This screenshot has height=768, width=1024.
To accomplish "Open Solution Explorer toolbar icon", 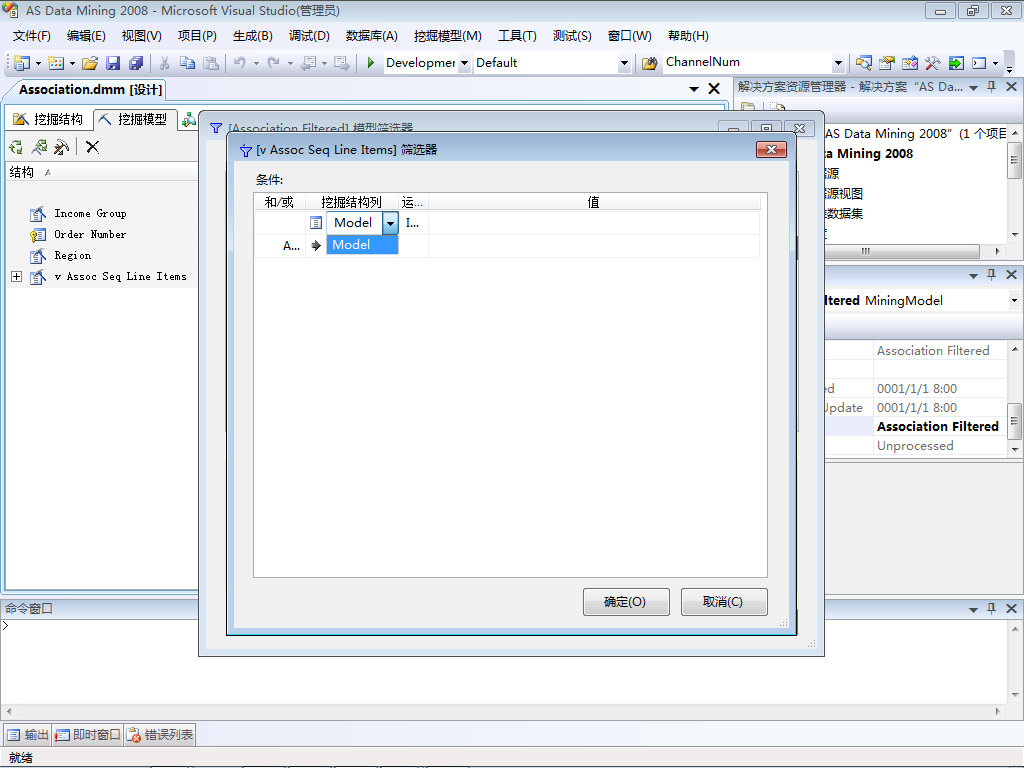I will (864, 63).
